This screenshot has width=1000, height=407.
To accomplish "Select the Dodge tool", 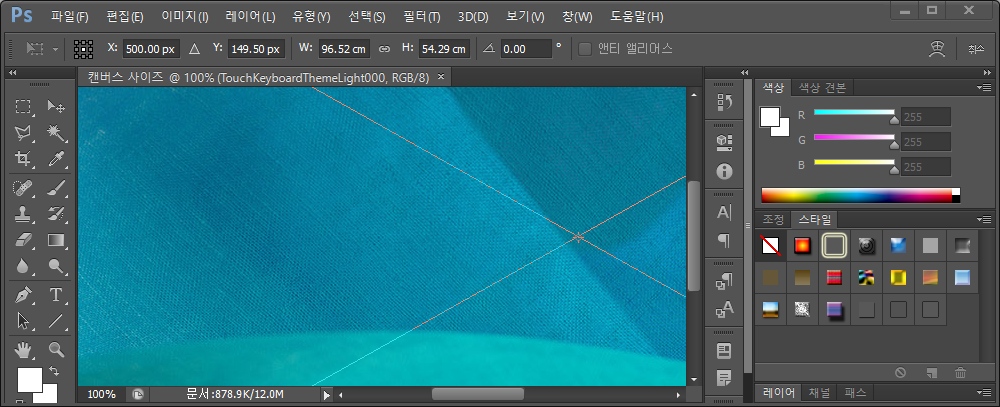I will 56,265.
